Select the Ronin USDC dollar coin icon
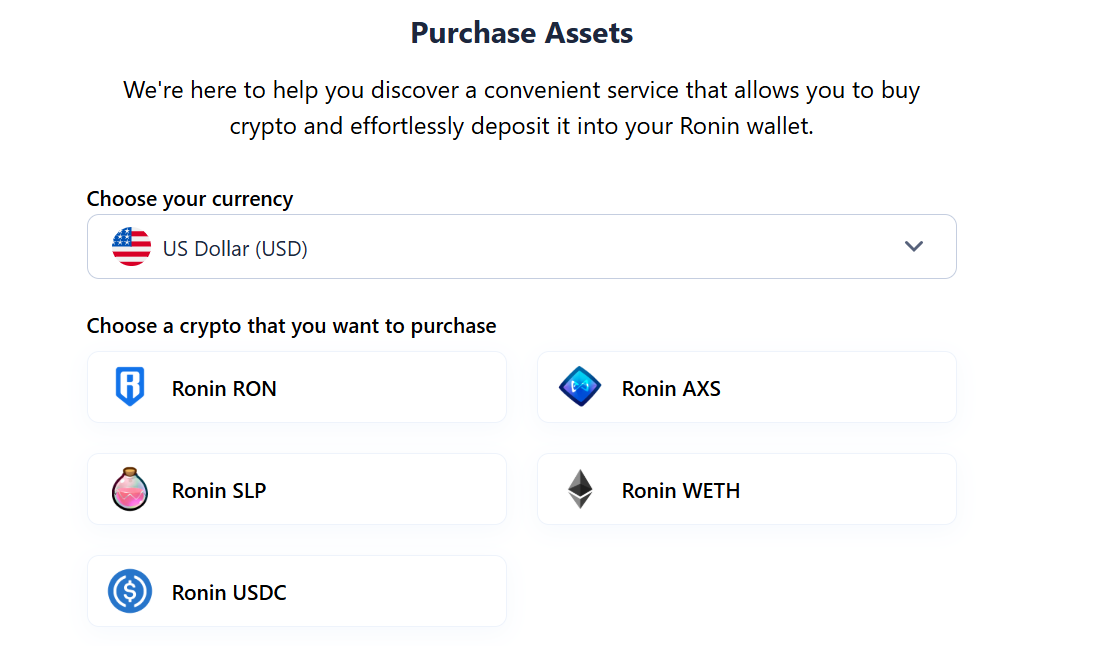Viewport: 1104px width, 646px height. [128, 591]
